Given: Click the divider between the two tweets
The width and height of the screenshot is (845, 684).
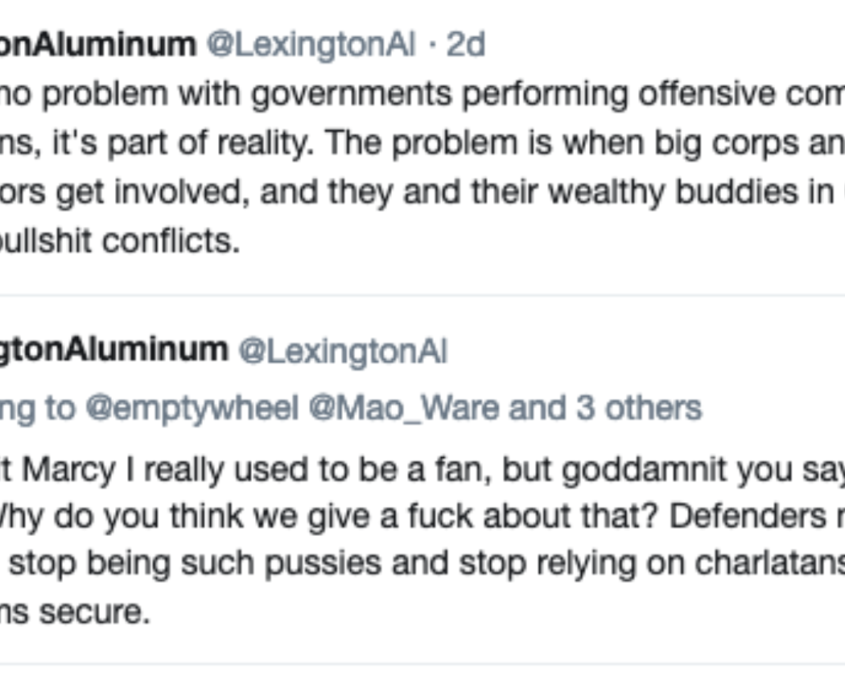Looking at the screenshot, I should click(422, 296).
